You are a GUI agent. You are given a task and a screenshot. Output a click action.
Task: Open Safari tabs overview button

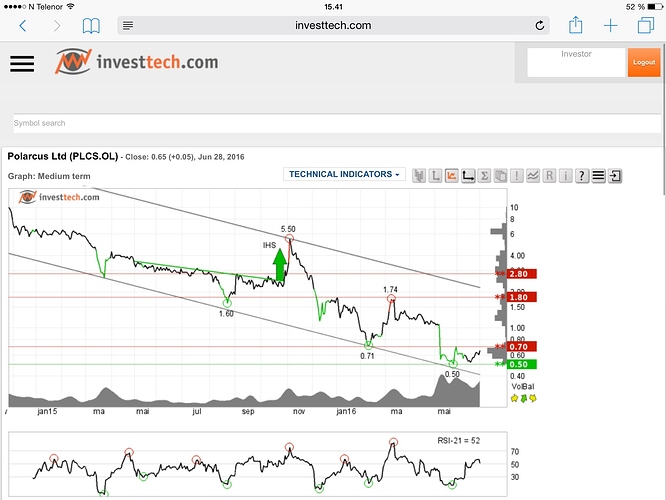pos(645,25)
